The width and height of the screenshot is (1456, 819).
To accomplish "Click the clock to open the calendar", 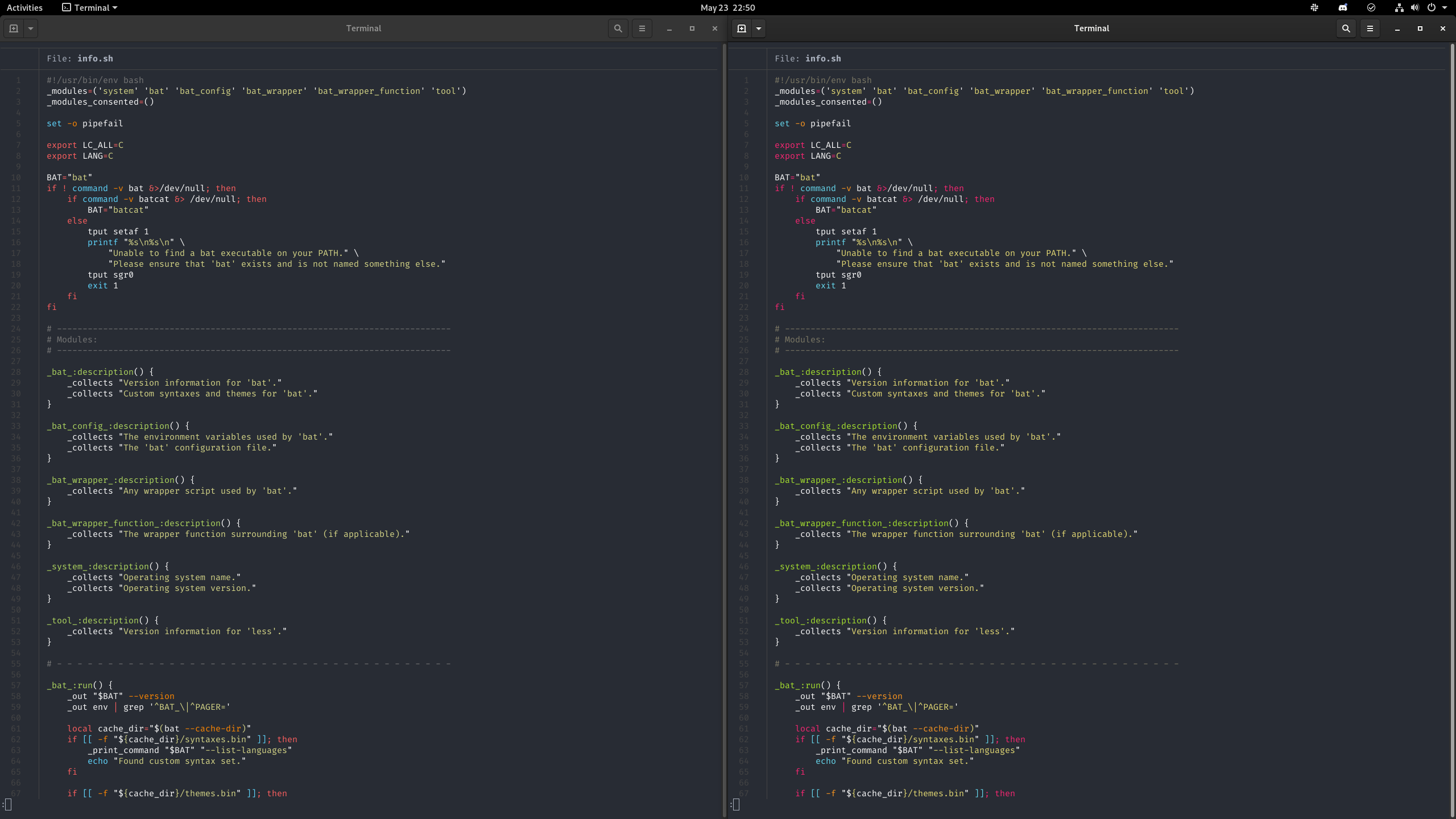I will click(727, 7).
